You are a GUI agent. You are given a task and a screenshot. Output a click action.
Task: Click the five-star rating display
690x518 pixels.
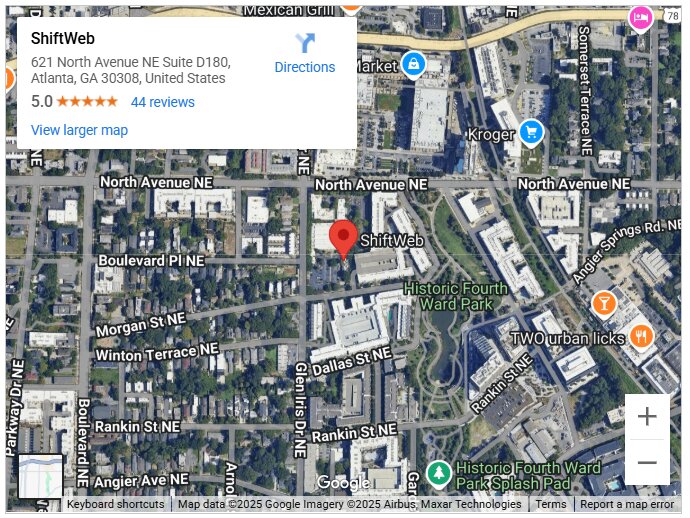(x=87, y=102)
